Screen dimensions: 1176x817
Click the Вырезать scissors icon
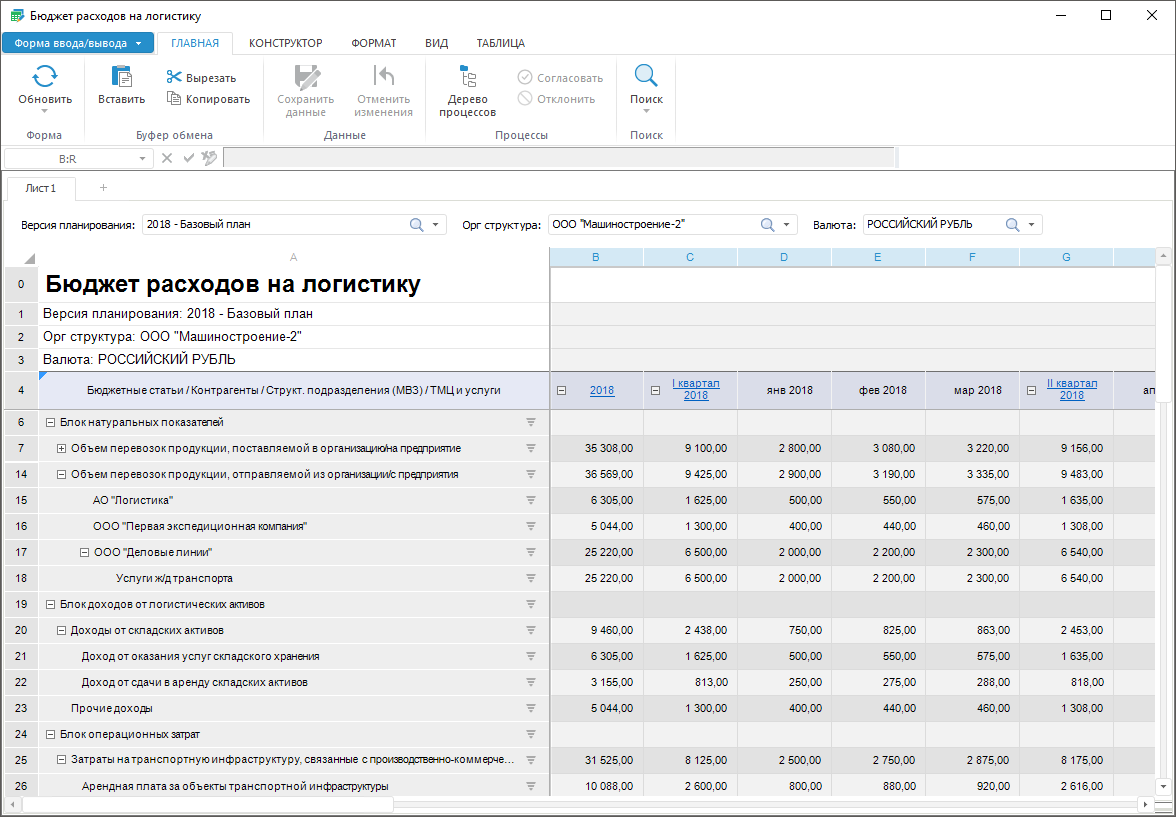tap(174, 78)
